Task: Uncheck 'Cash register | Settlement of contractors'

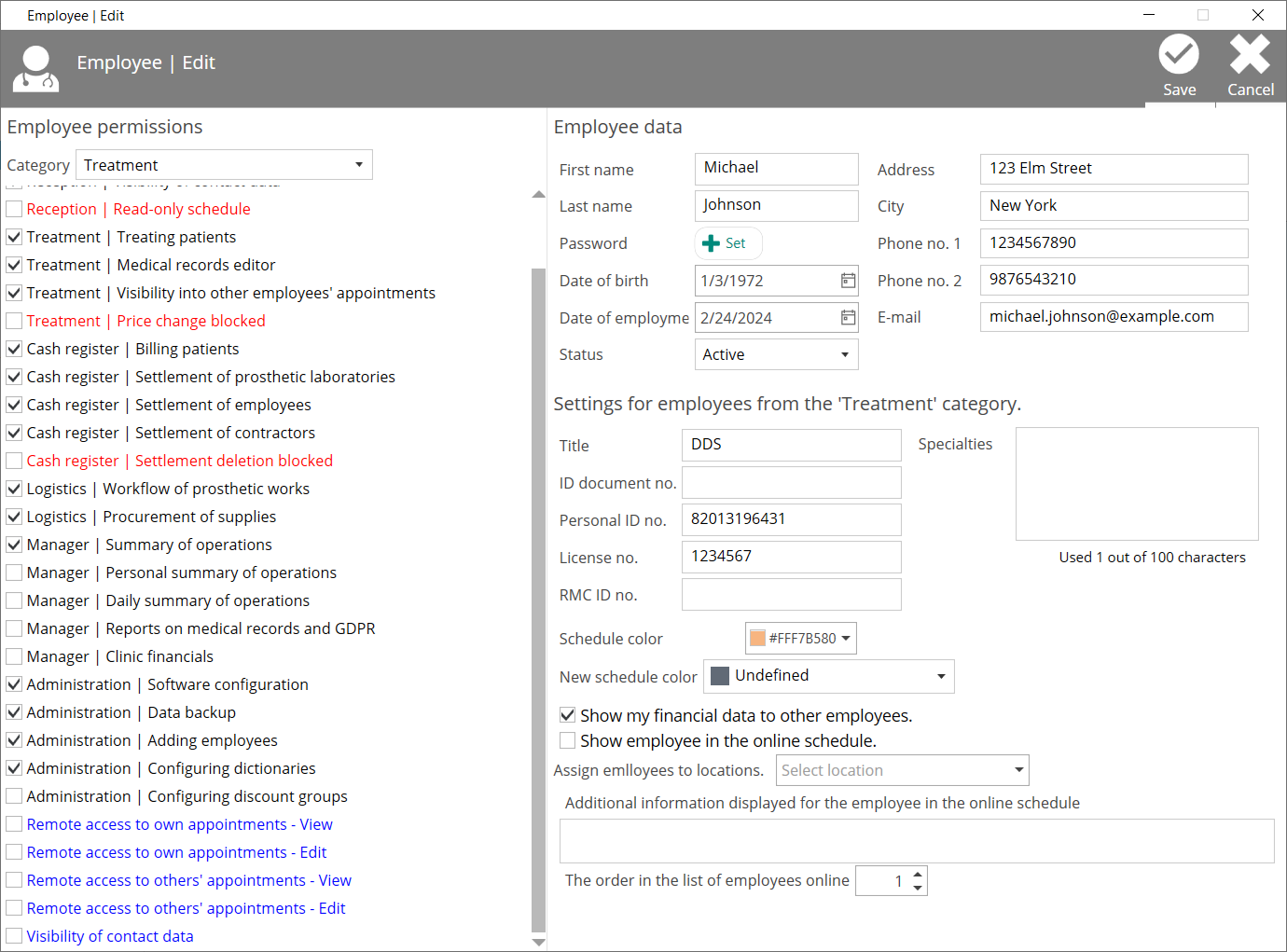Action: coord(14,433)
